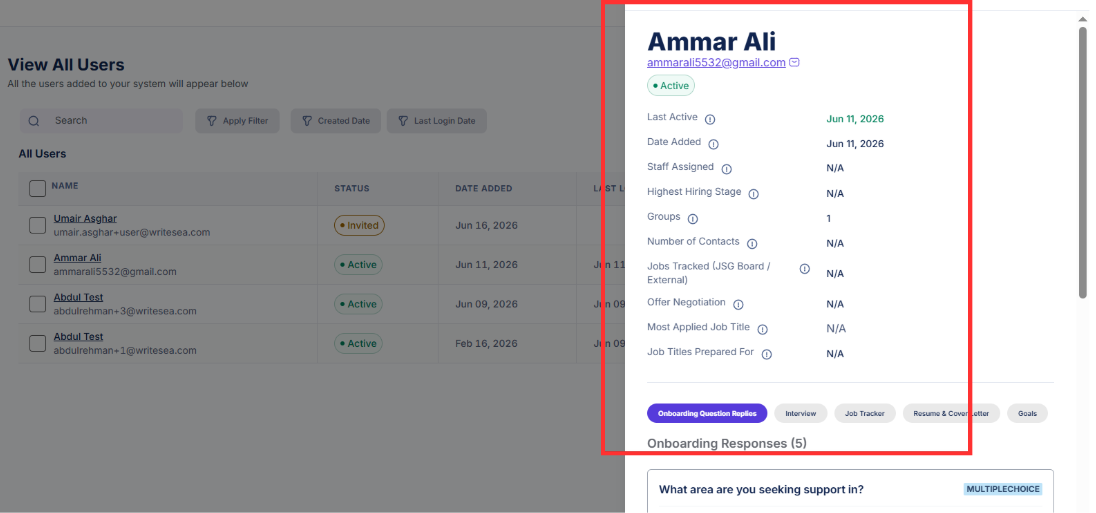
Task: Click the info icon next to Last Active
Action: tap(710, 119)
